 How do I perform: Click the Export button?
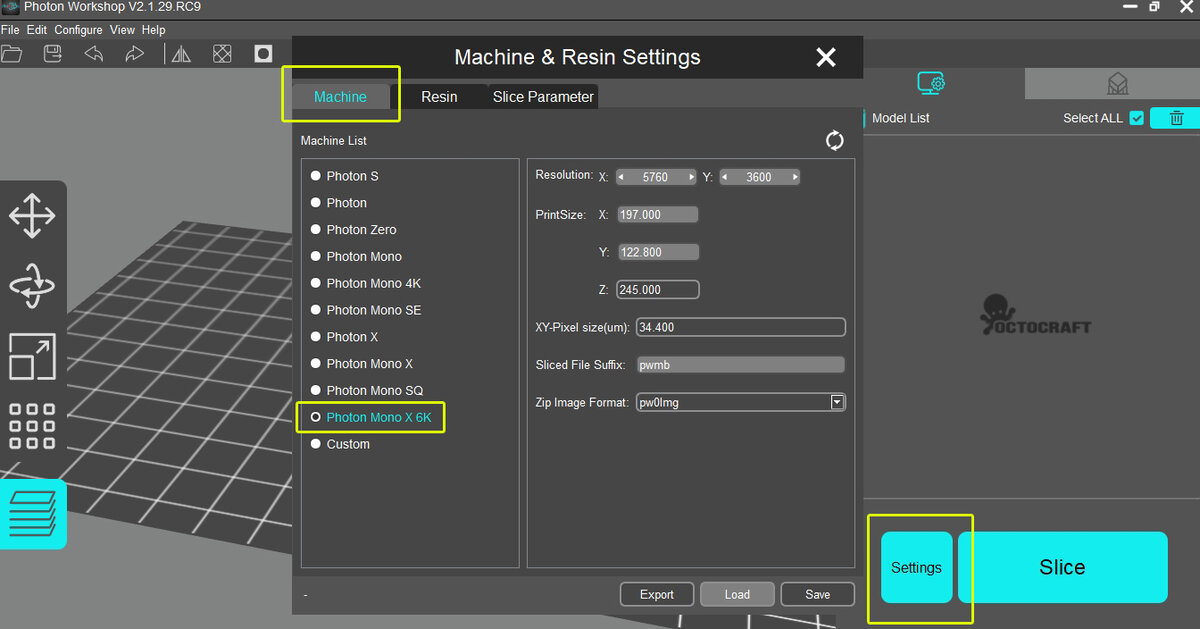coord(657,594)
